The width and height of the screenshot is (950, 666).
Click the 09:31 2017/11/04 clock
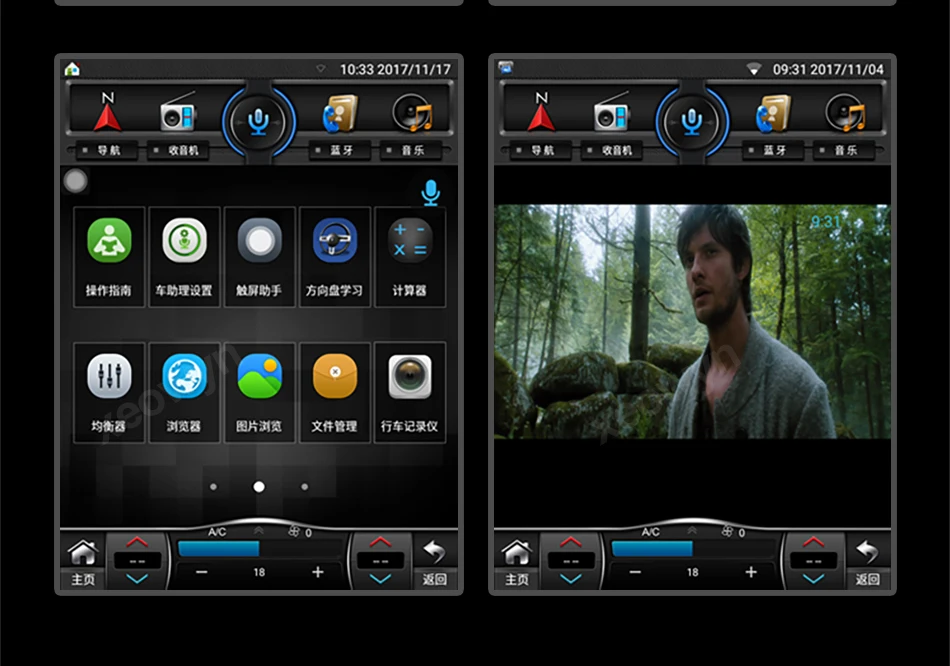click(828, 70)
